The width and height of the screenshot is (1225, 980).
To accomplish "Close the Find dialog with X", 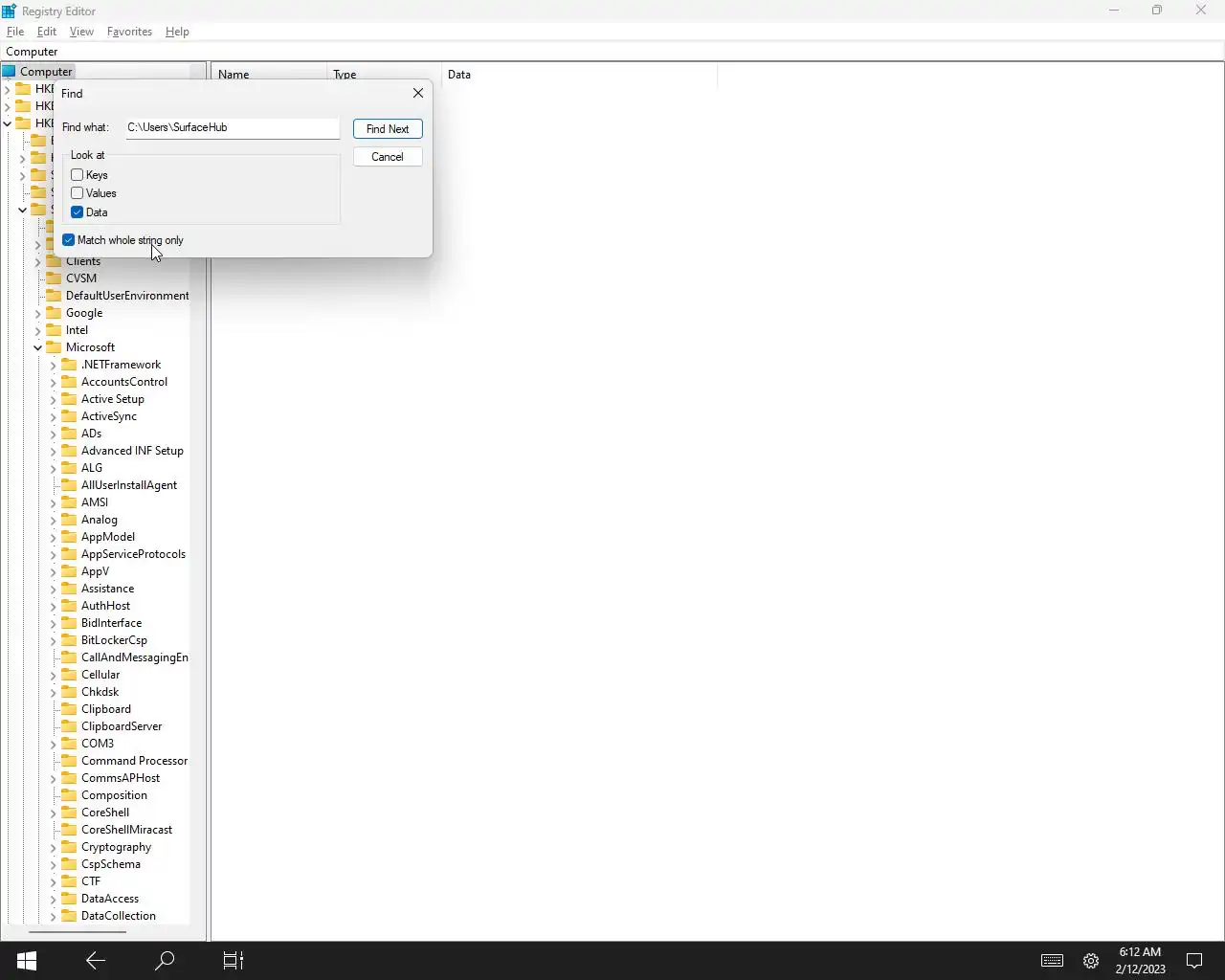I will (418, 93).
